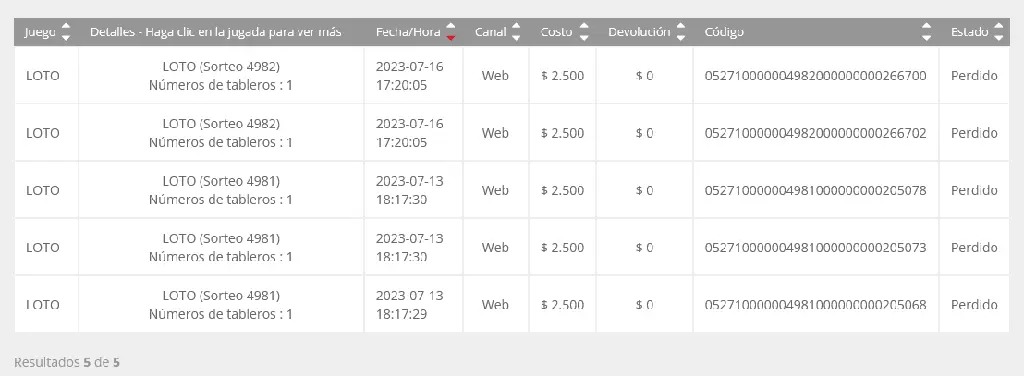Click Perdido status in first row
Image resolution: width=1024 pixels, height=376 pixels.
pos(974,75)
